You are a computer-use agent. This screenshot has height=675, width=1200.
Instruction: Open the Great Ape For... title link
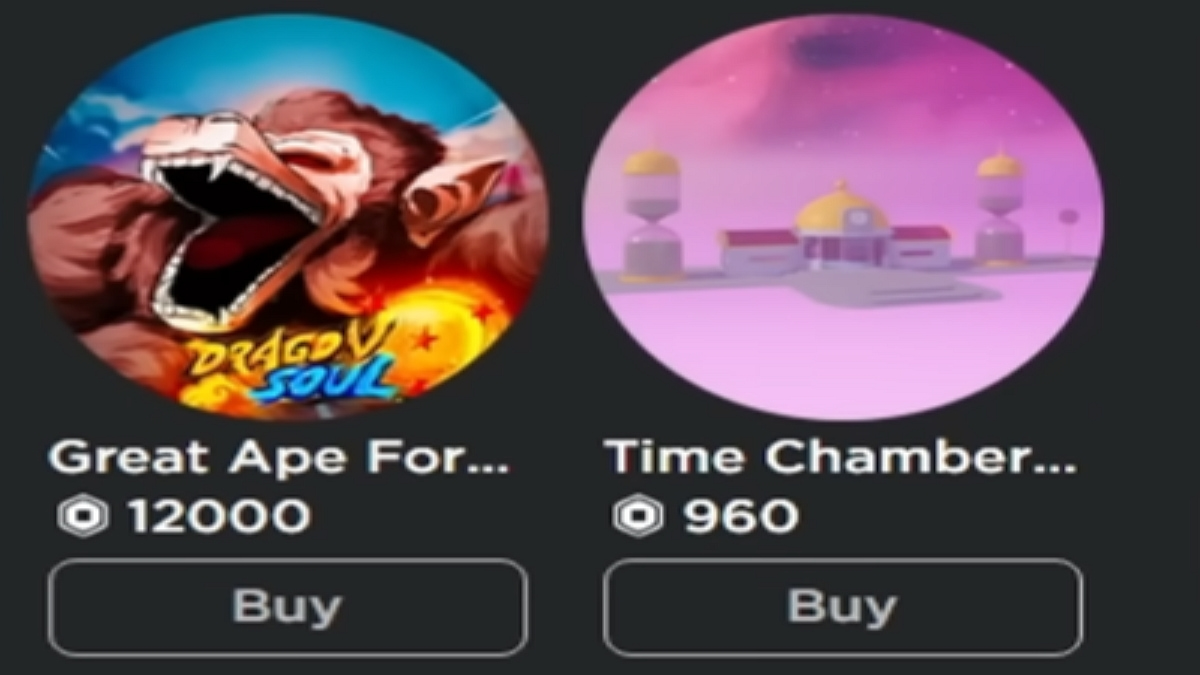click(x=279, y=457)
